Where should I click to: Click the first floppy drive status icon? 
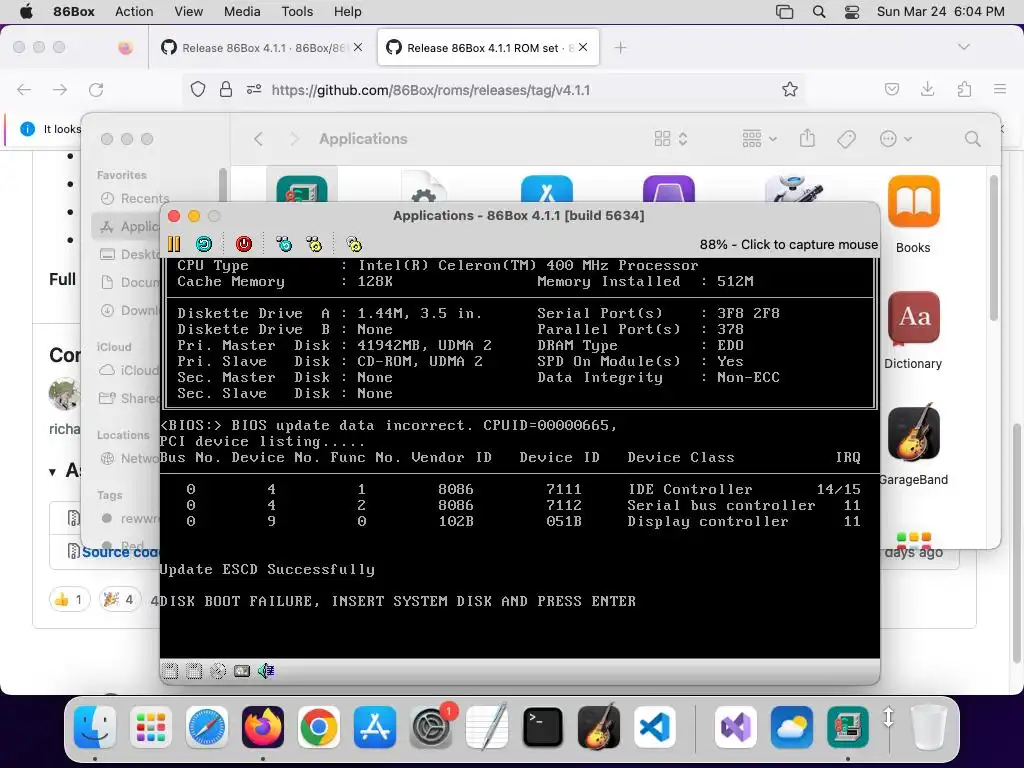tap(170, 671)
